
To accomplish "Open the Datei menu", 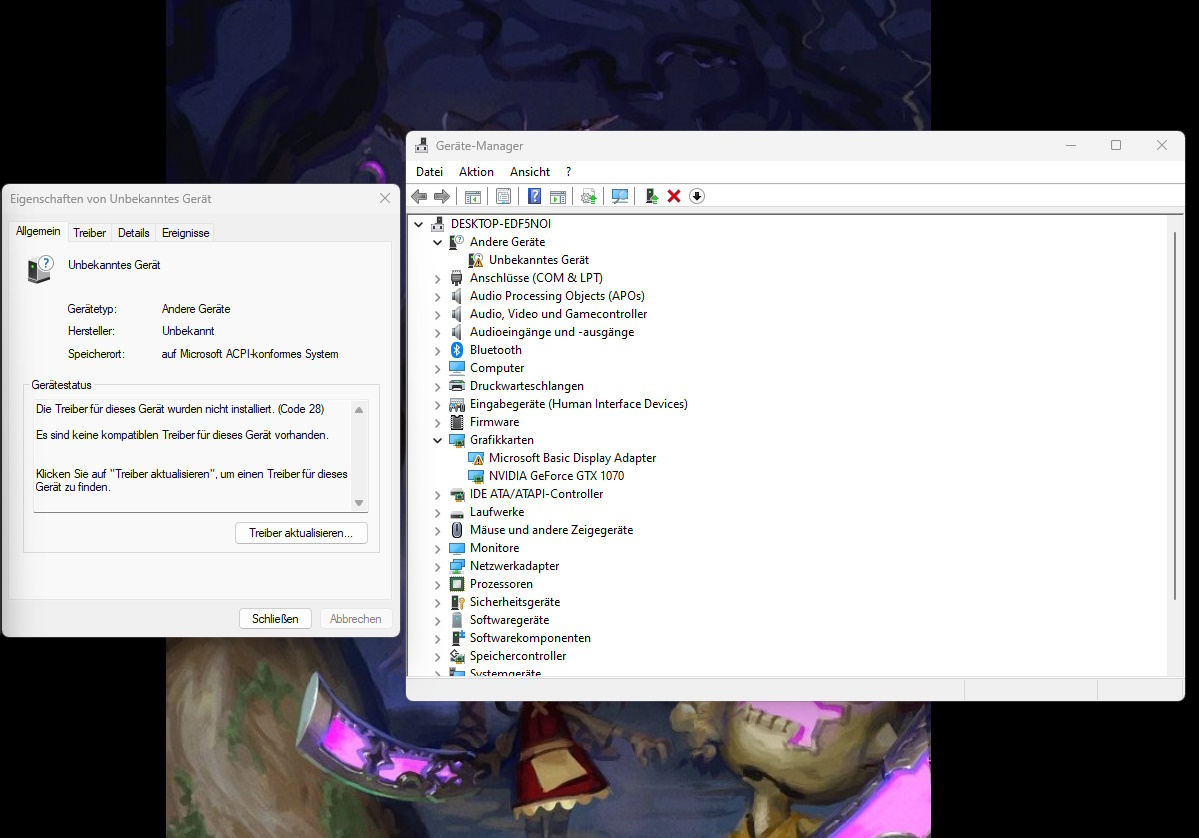I will (x=429, y=172).
